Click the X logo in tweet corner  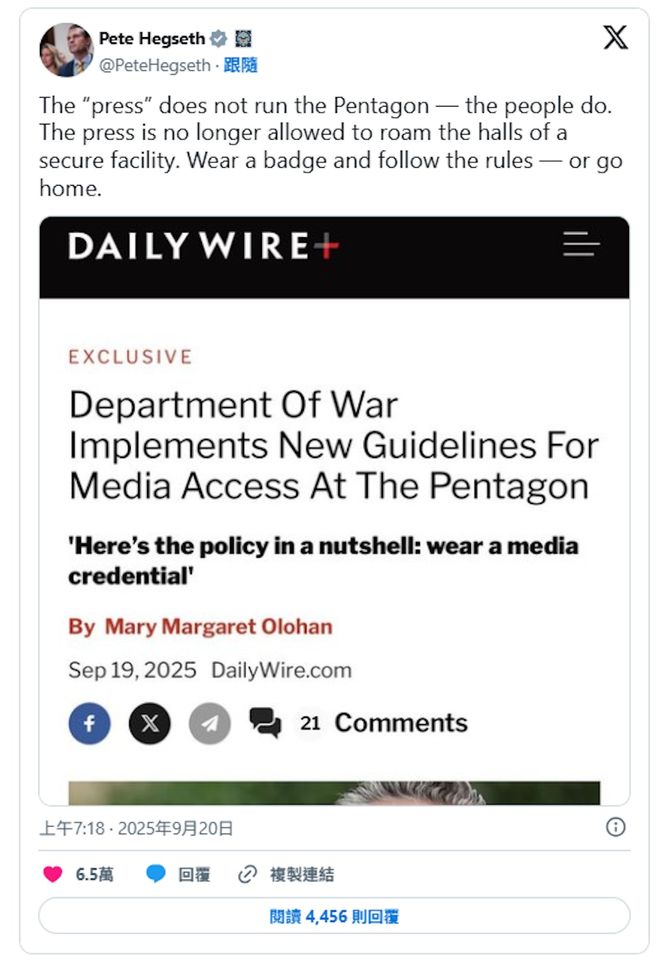(x=615, y=37)
